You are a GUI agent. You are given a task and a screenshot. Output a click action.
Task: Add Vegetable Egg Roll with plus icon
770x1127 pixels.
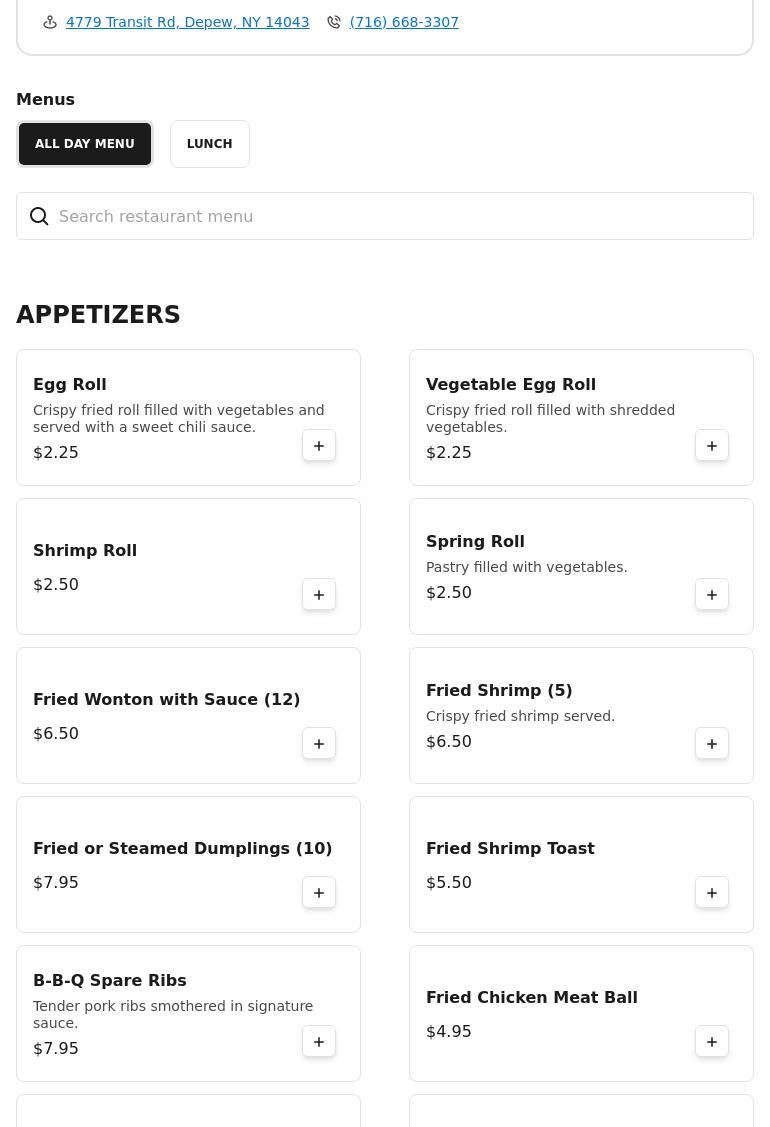tap(712, 446)
